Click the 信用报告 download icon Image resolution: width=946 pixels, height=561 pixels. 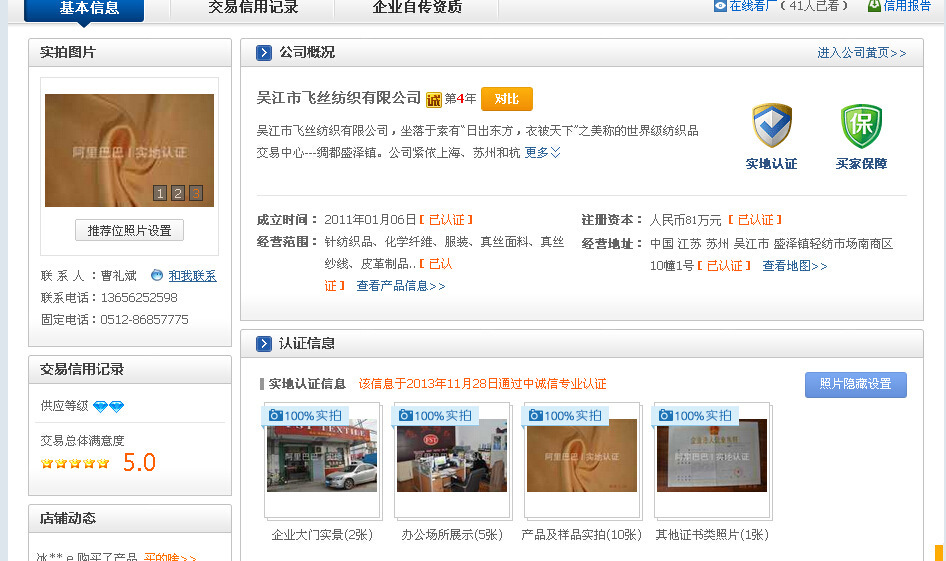[x=874, y=6]
